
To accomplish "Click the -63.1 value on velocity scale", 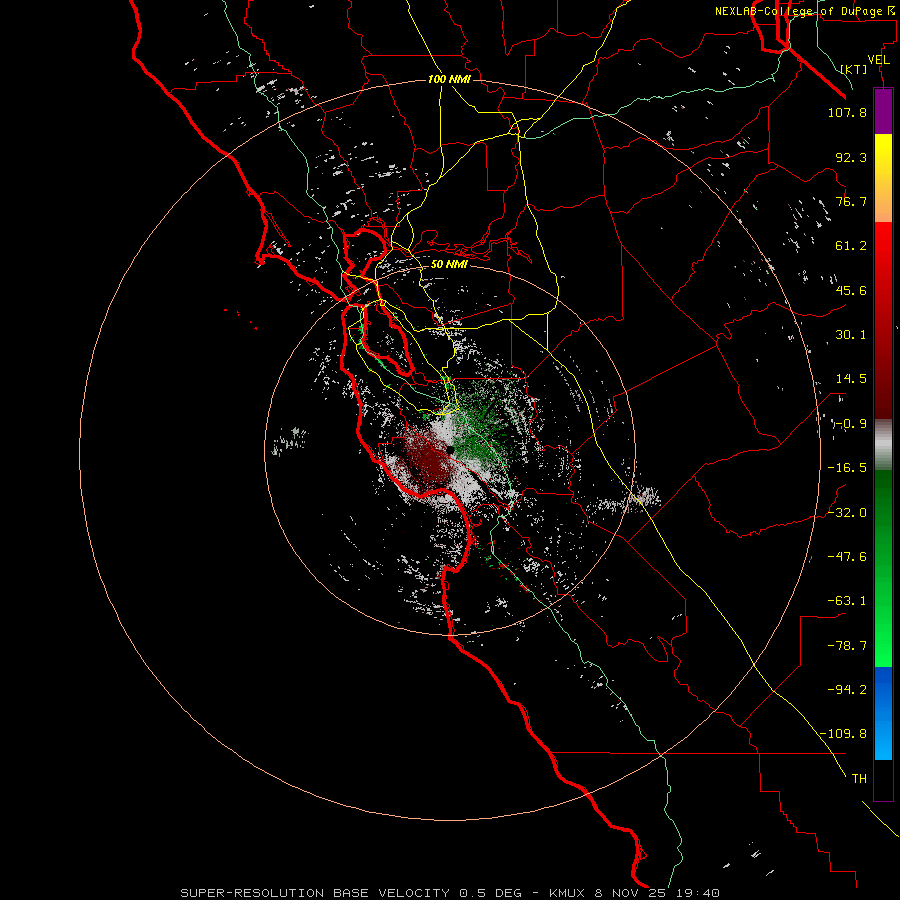I will 847,601.
